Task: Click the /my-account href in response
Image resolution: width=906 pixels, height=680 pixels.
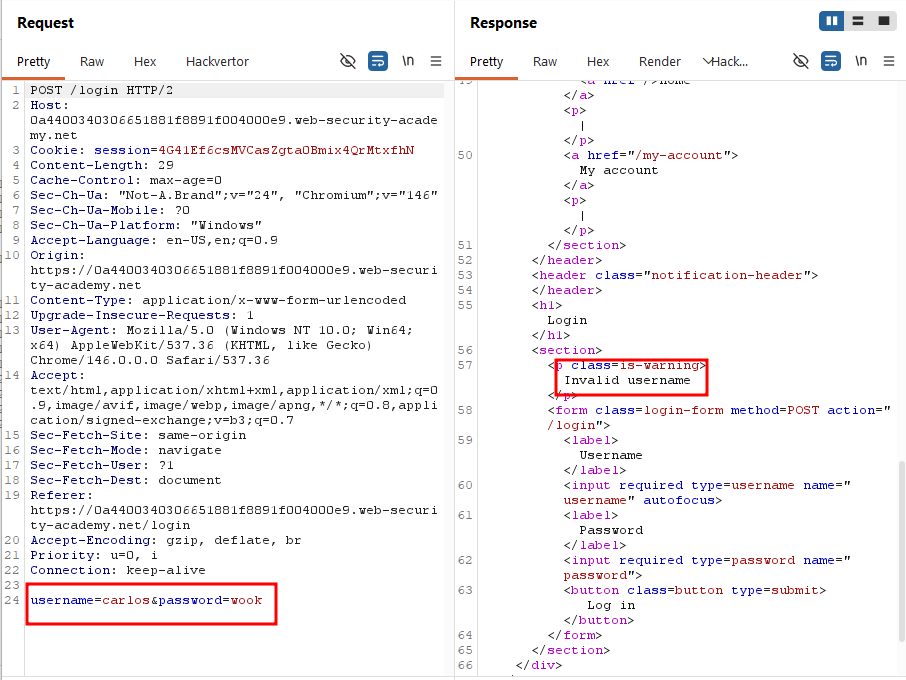Action: (x=682, y=155)
